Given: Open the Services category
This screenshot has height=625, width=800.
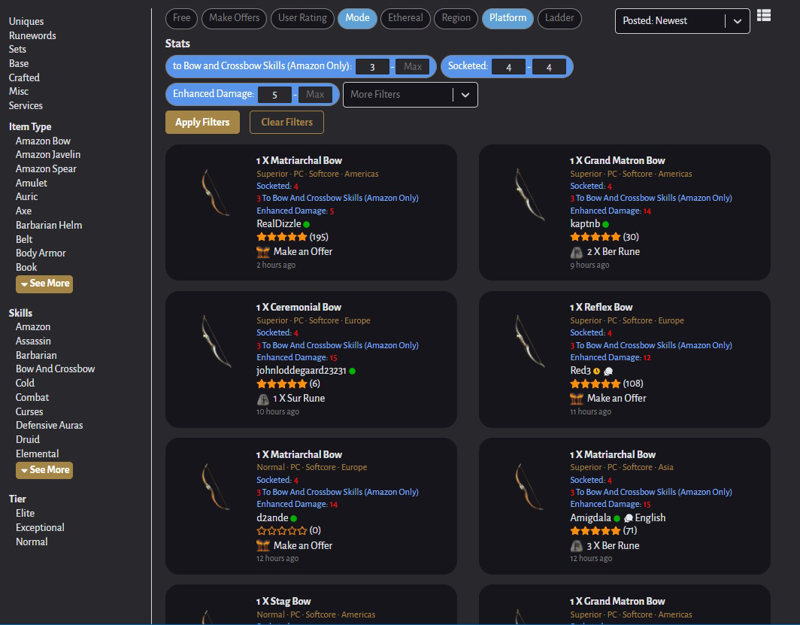Looking at the screenshot, I should [26, 106].
